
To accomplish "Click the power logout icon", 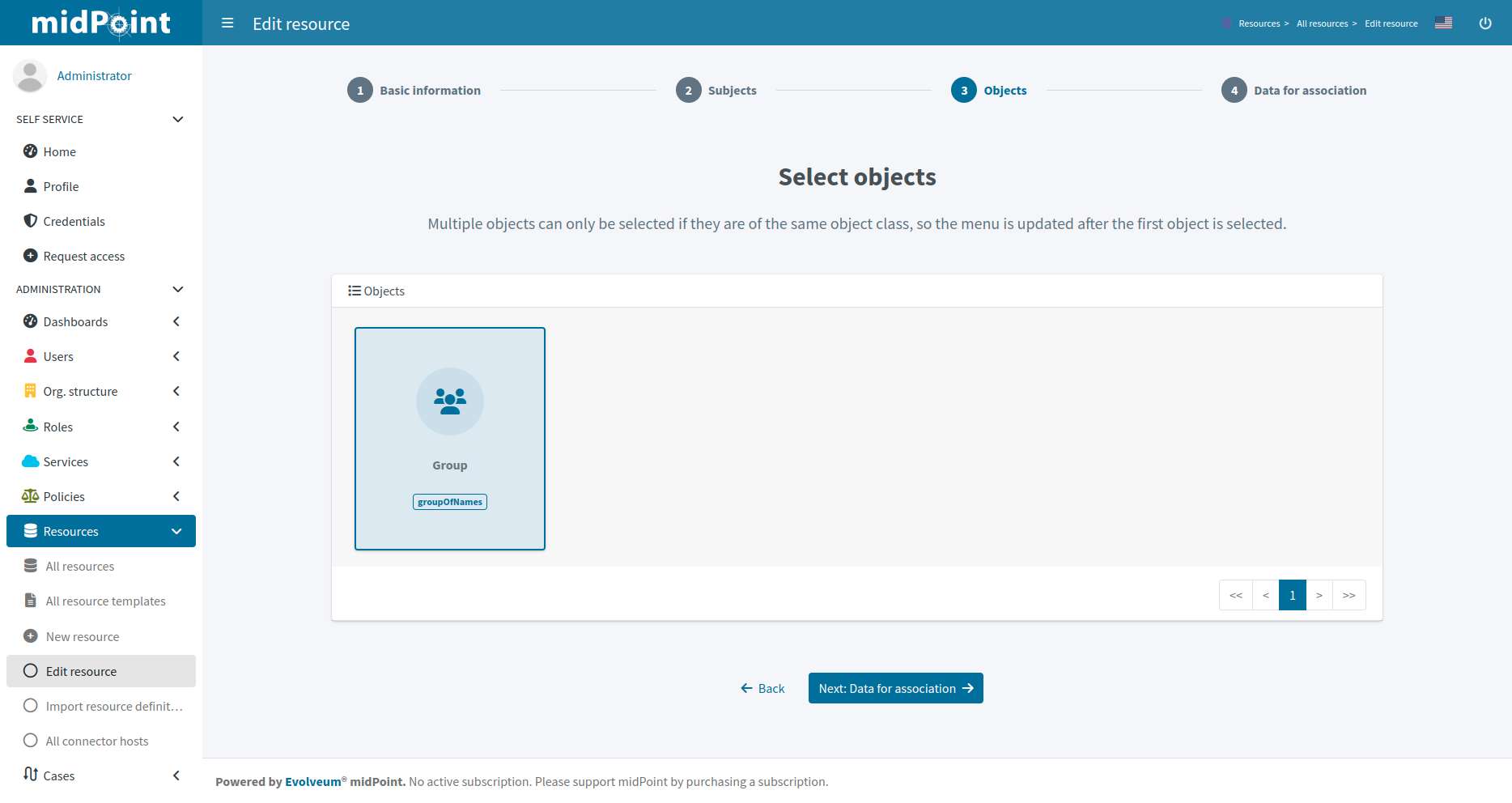I will click(x=1485, y=23).
